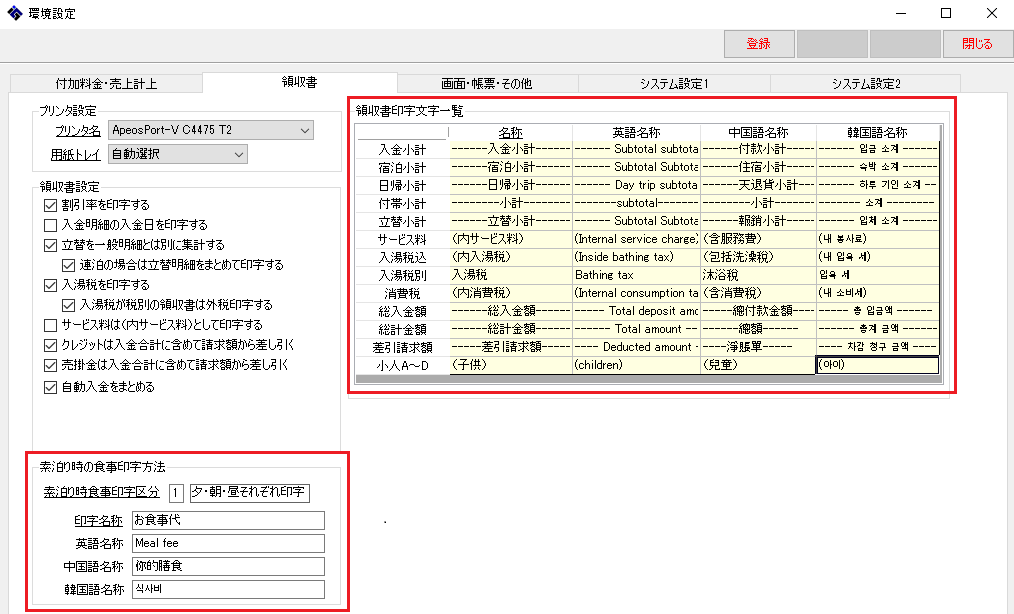Switch to 付加料金・売上計上 tab

105,83
